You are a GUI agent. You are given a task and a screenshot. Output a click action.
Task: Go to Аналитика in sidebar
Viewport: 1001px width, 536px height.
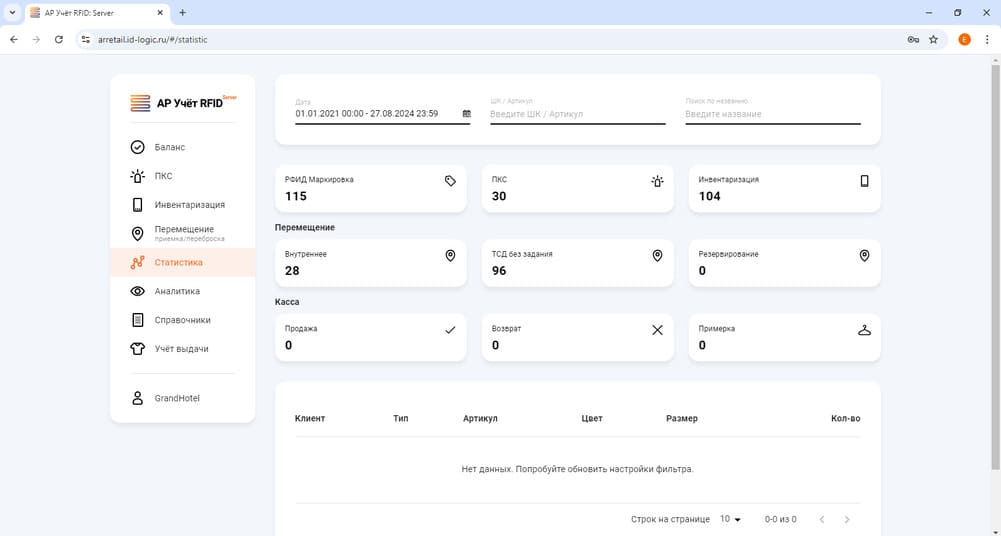(x=177, y=291)
